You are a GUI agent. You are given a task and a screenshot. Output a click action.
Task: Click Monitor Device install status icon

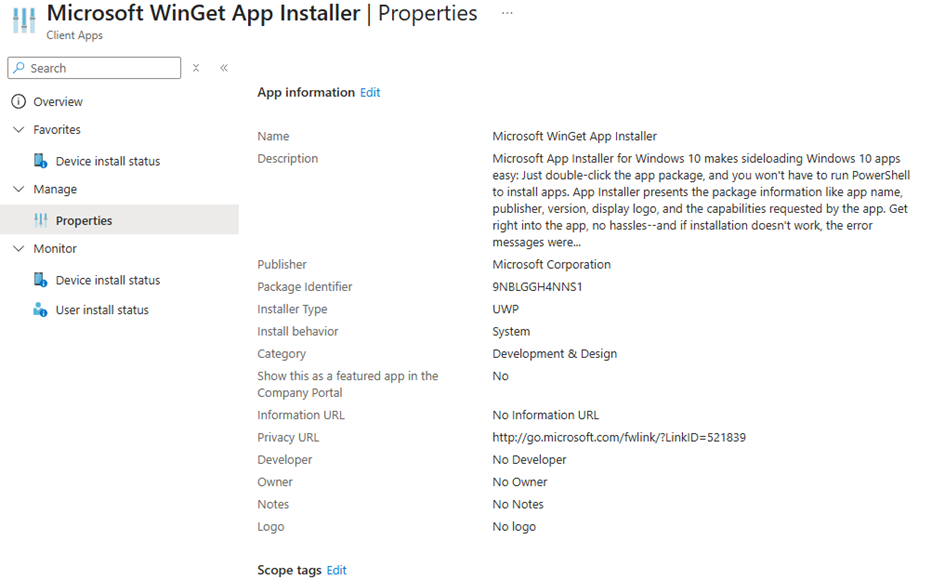pyautogui.click(x=40, y=280)
